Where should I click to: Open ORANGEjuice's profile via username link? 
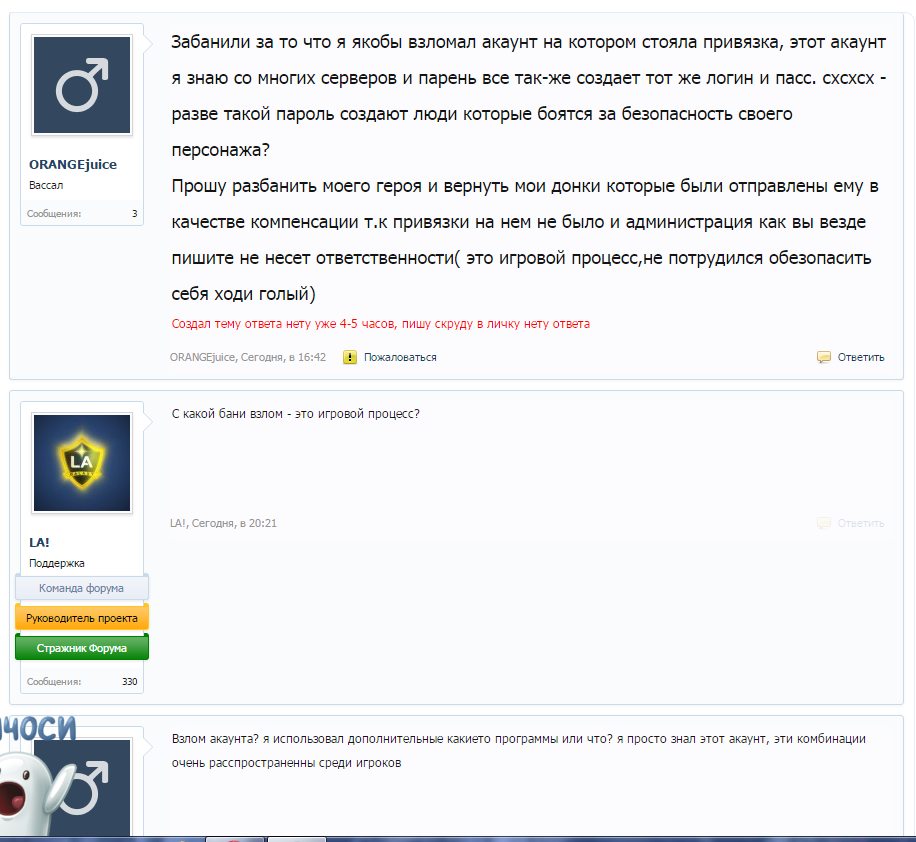tap(72, 164)
